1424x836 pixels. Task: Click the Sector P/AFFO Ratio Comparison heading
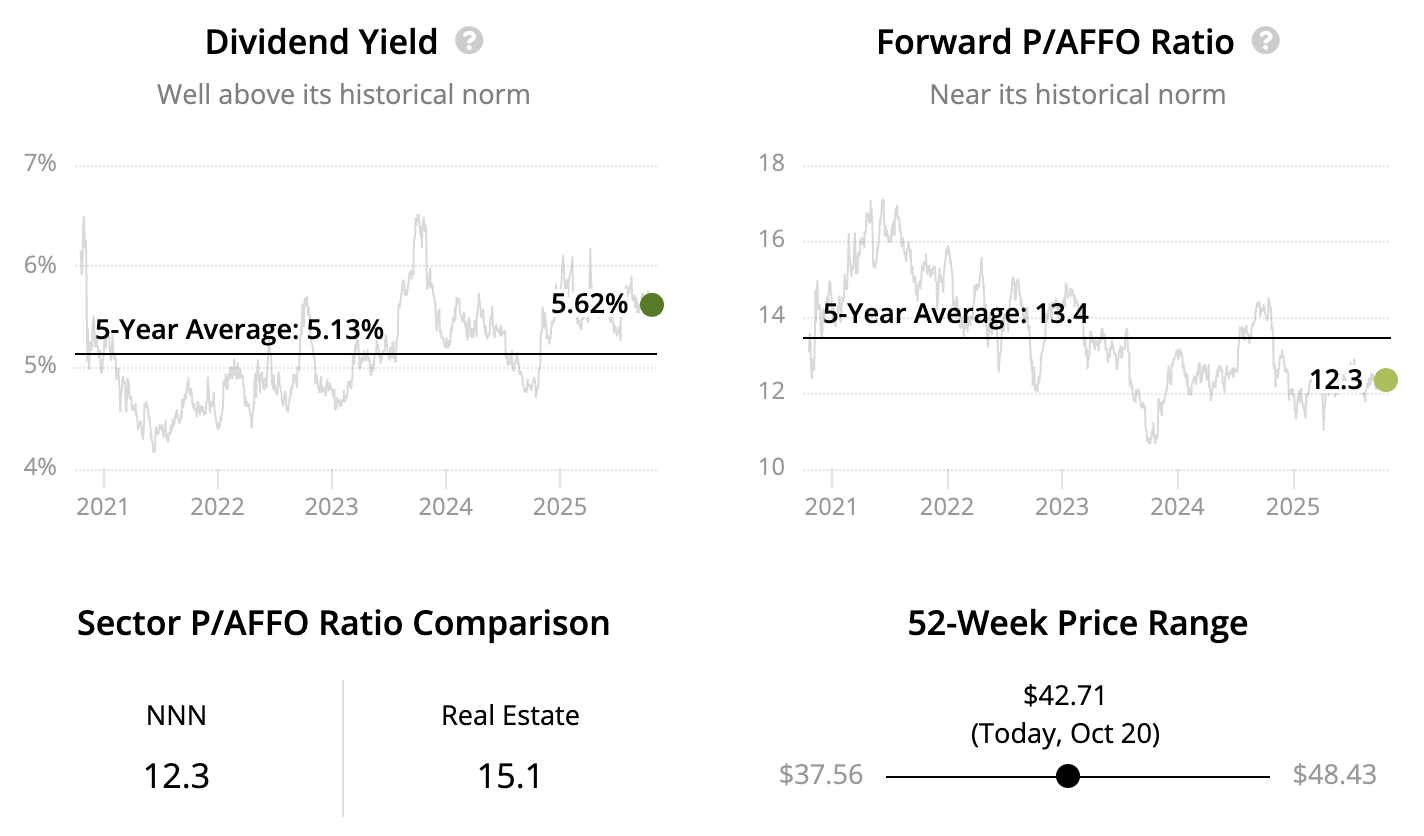pyautogui.click(x=343, y=623)
